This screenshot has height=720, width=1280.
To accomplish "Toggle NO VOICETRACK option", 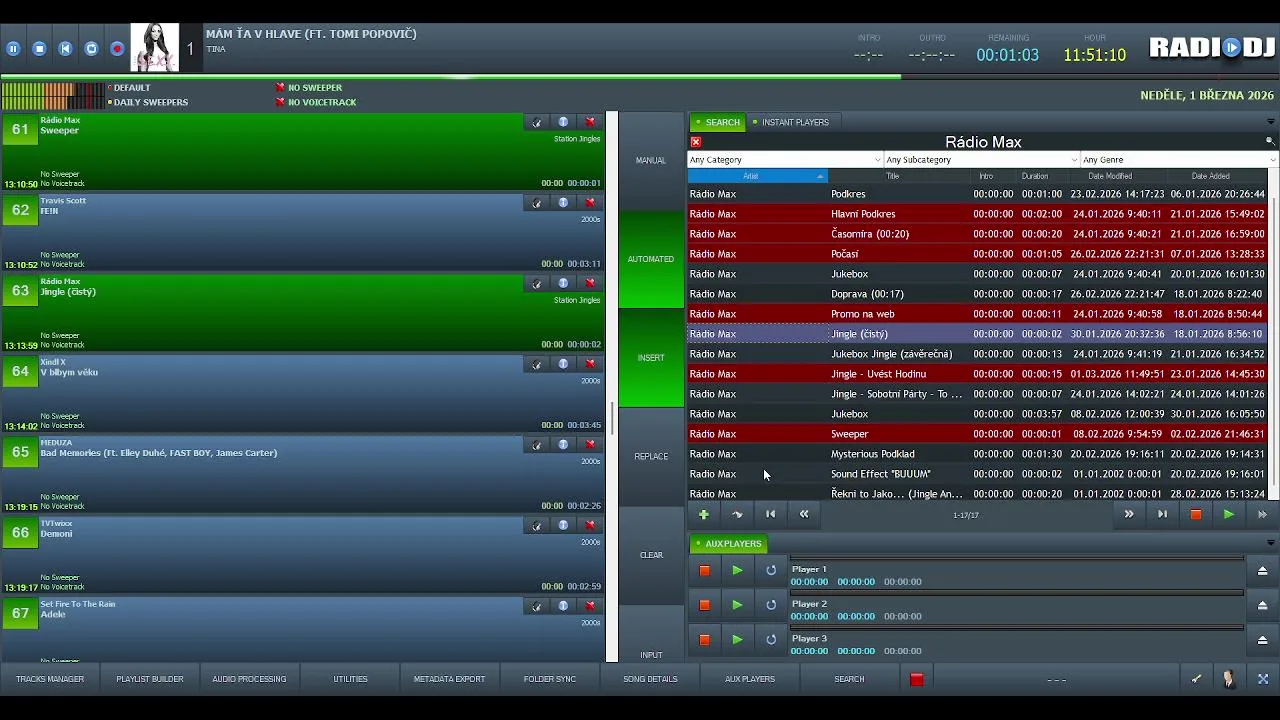I will point(316,102).
